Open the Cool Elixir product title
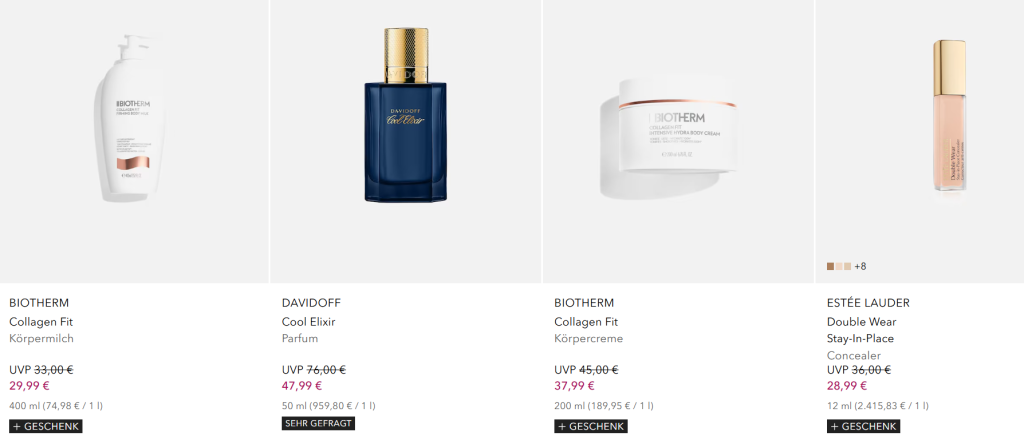The image size is (1024, 436). (308, 322)
